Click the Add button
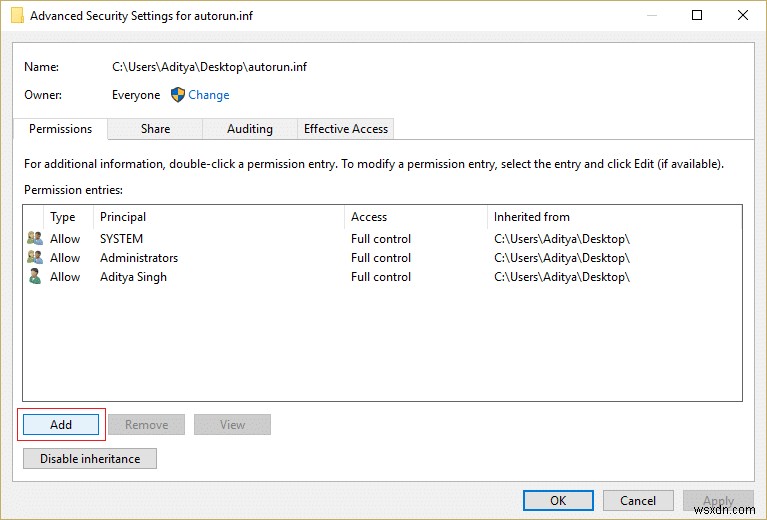Screen dimensions: 767x520 pyautogui.click(x=61, y=425)
